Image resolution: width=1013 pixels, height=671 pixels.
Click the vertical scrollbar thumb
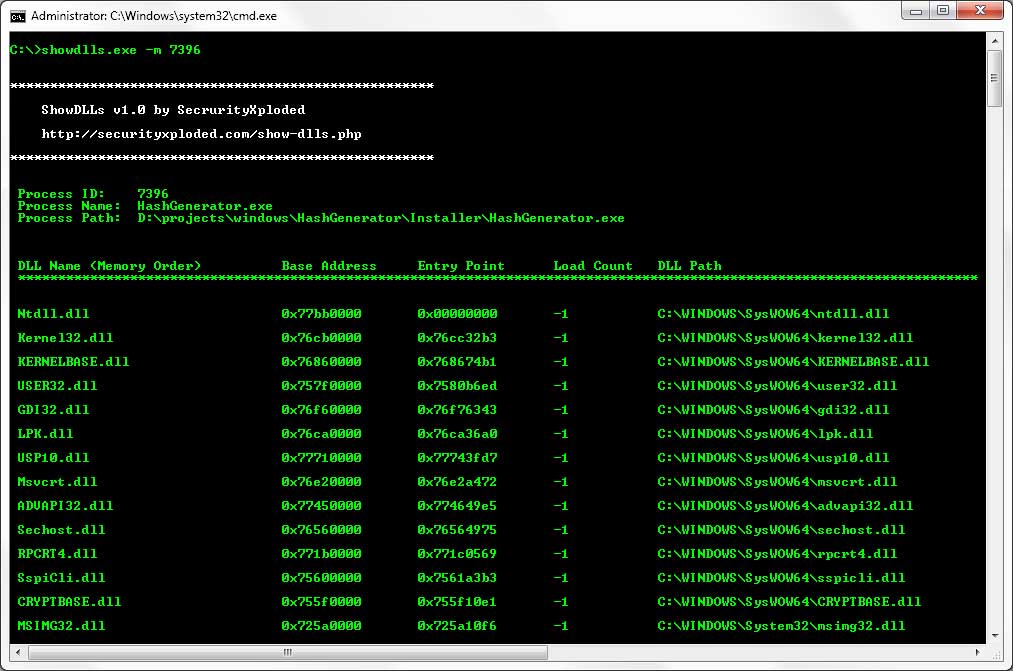[x=995, y=78]
